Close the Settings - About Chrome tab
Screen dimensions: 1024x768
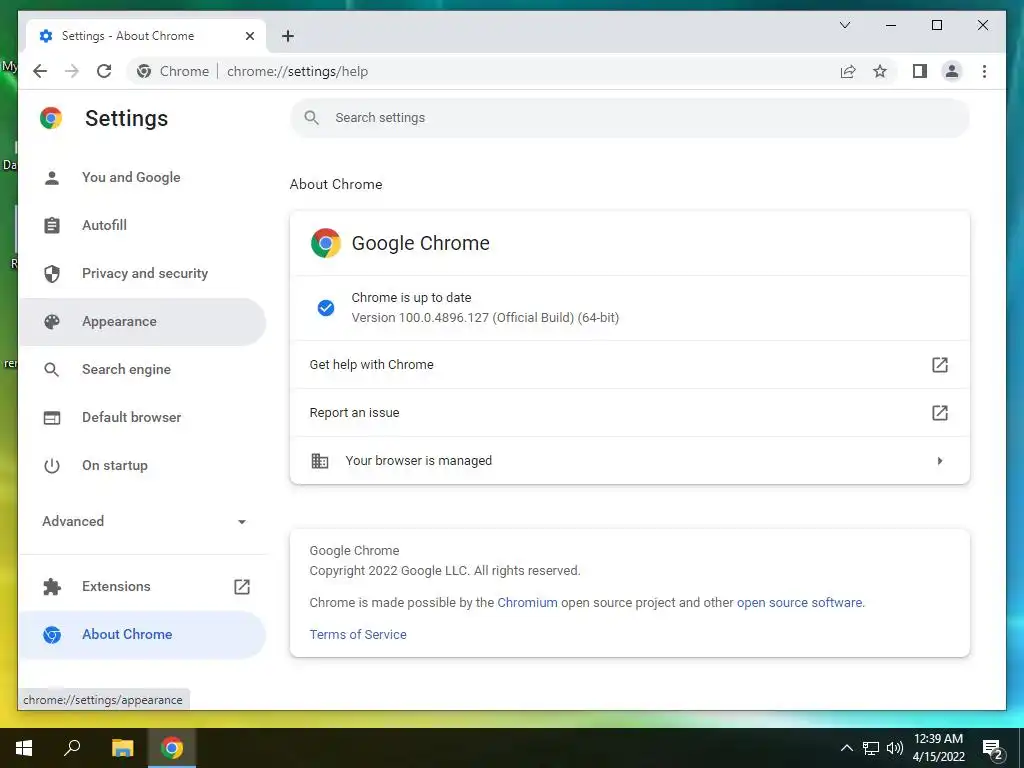(x=249, y=36)
